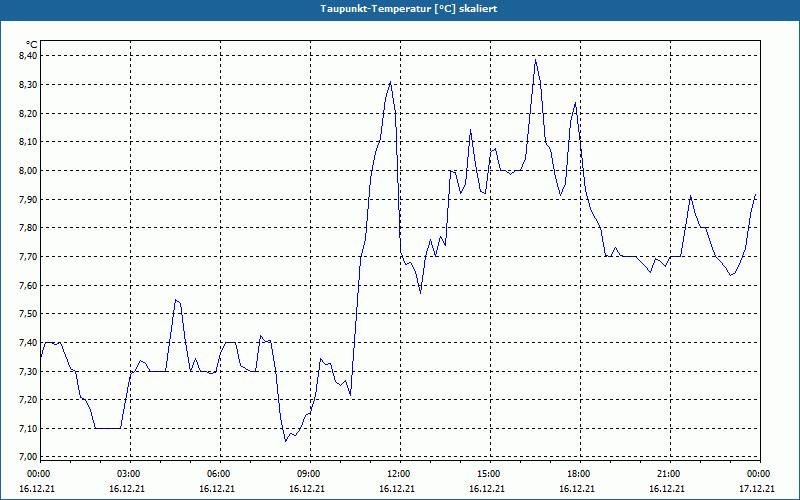Click the 12:00 time label
The image size is (800, 500).
(397, 474)
